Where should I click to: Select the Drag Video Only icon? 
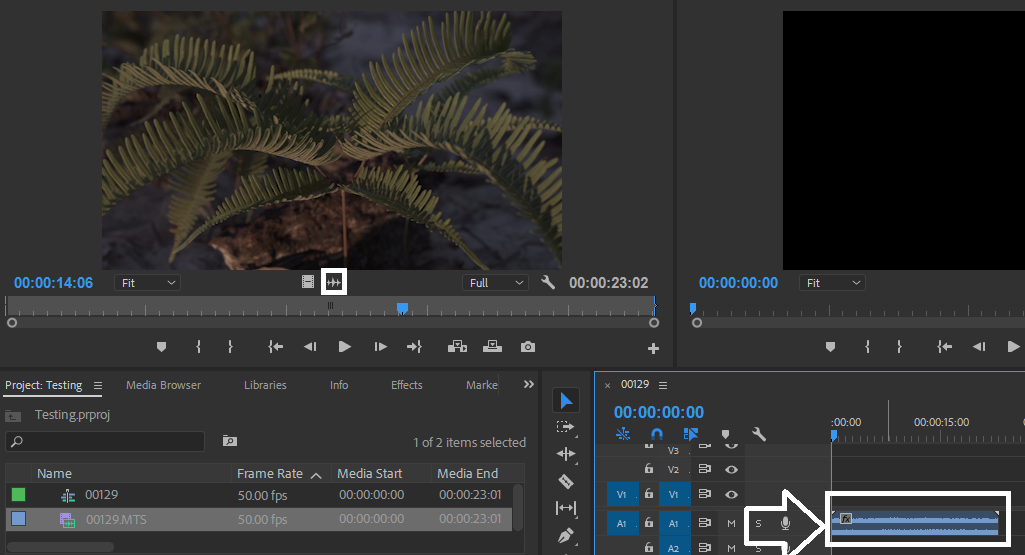[307, 282]
